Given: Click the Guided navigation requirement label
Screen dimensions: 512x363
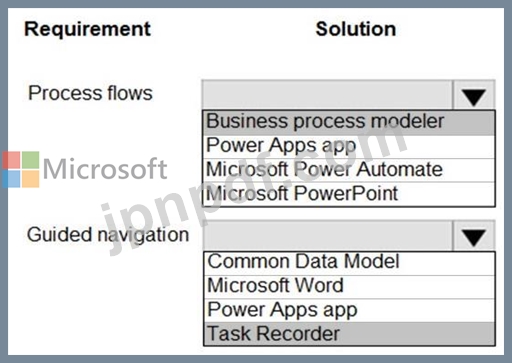Looking at the screenshot, I should (x=108, y=235).
